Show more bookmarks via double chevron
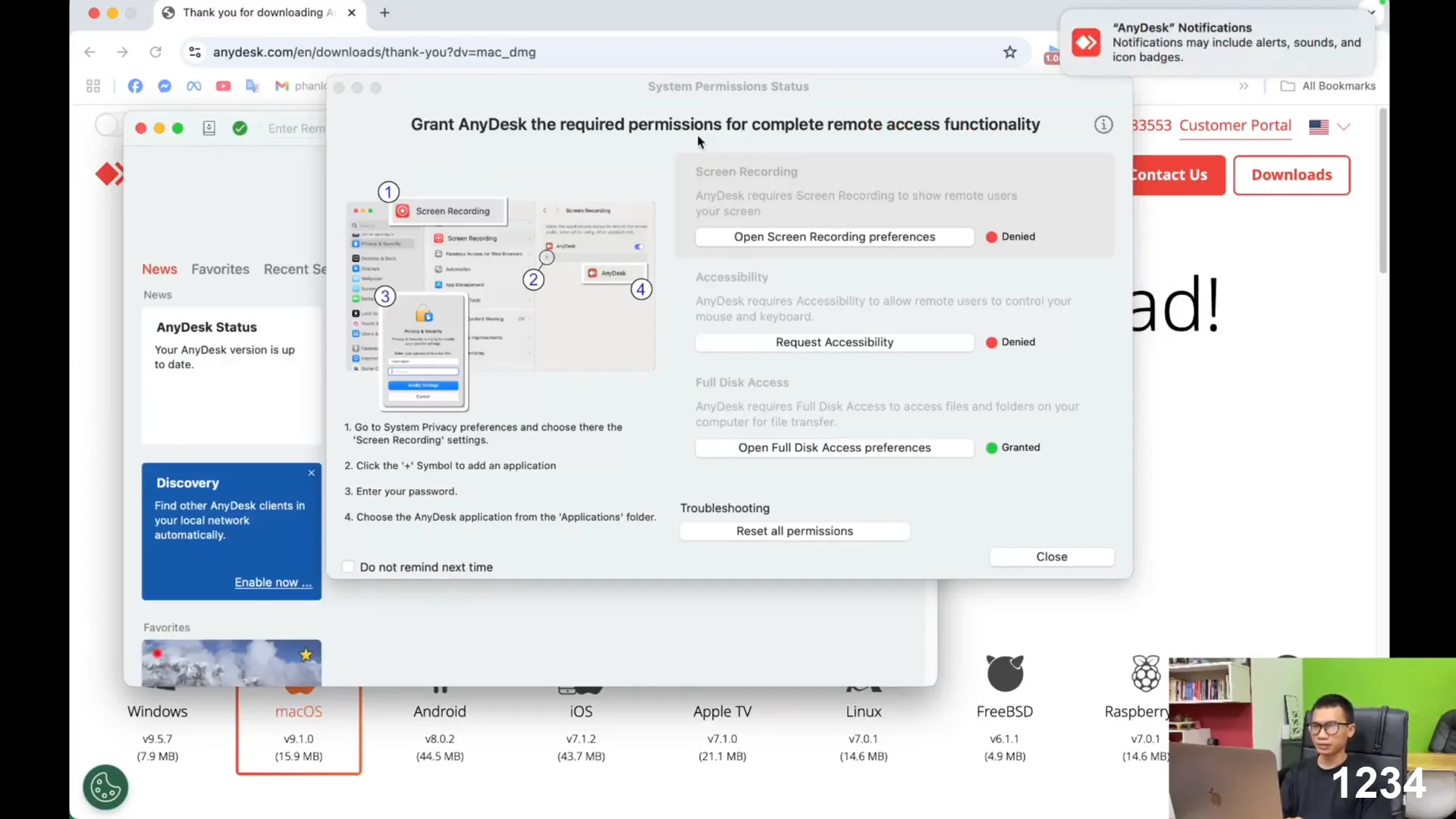The height and width of the screenshot is (819, 1456). (1244, 86)
